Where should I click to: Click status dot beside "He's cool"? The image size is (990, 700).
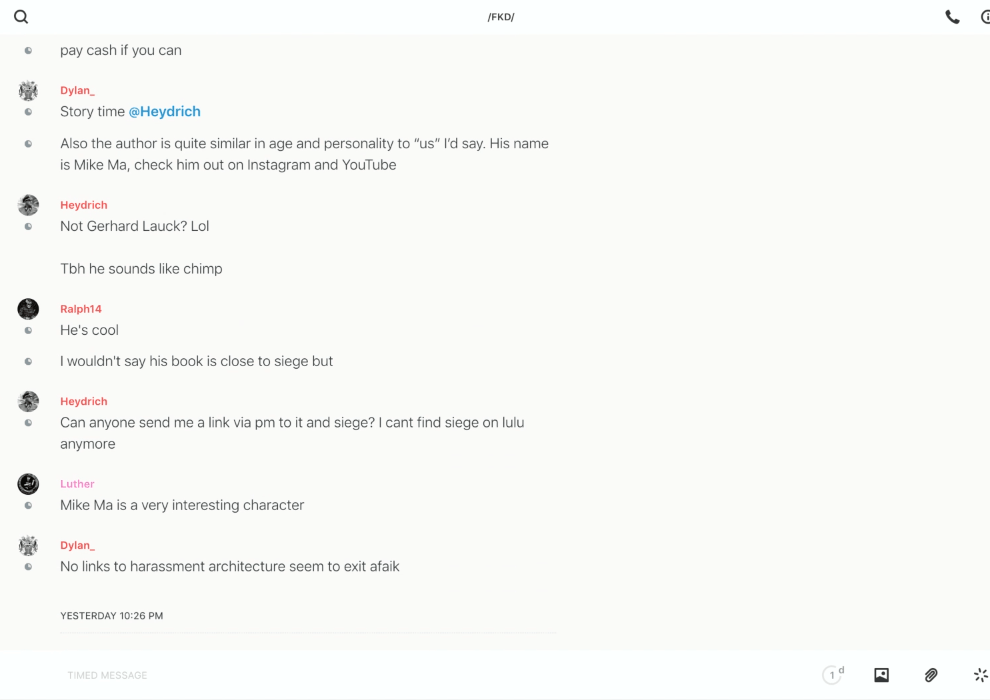[x=28, y=331]
